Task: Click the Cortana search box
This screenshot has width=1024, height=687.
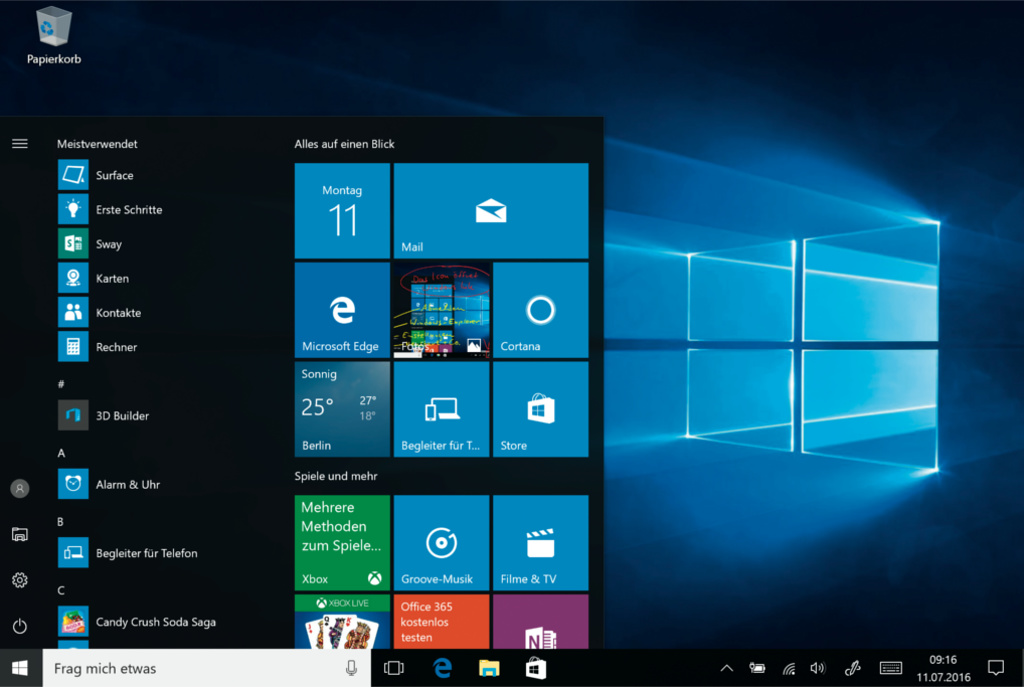Action: (190, 668)
